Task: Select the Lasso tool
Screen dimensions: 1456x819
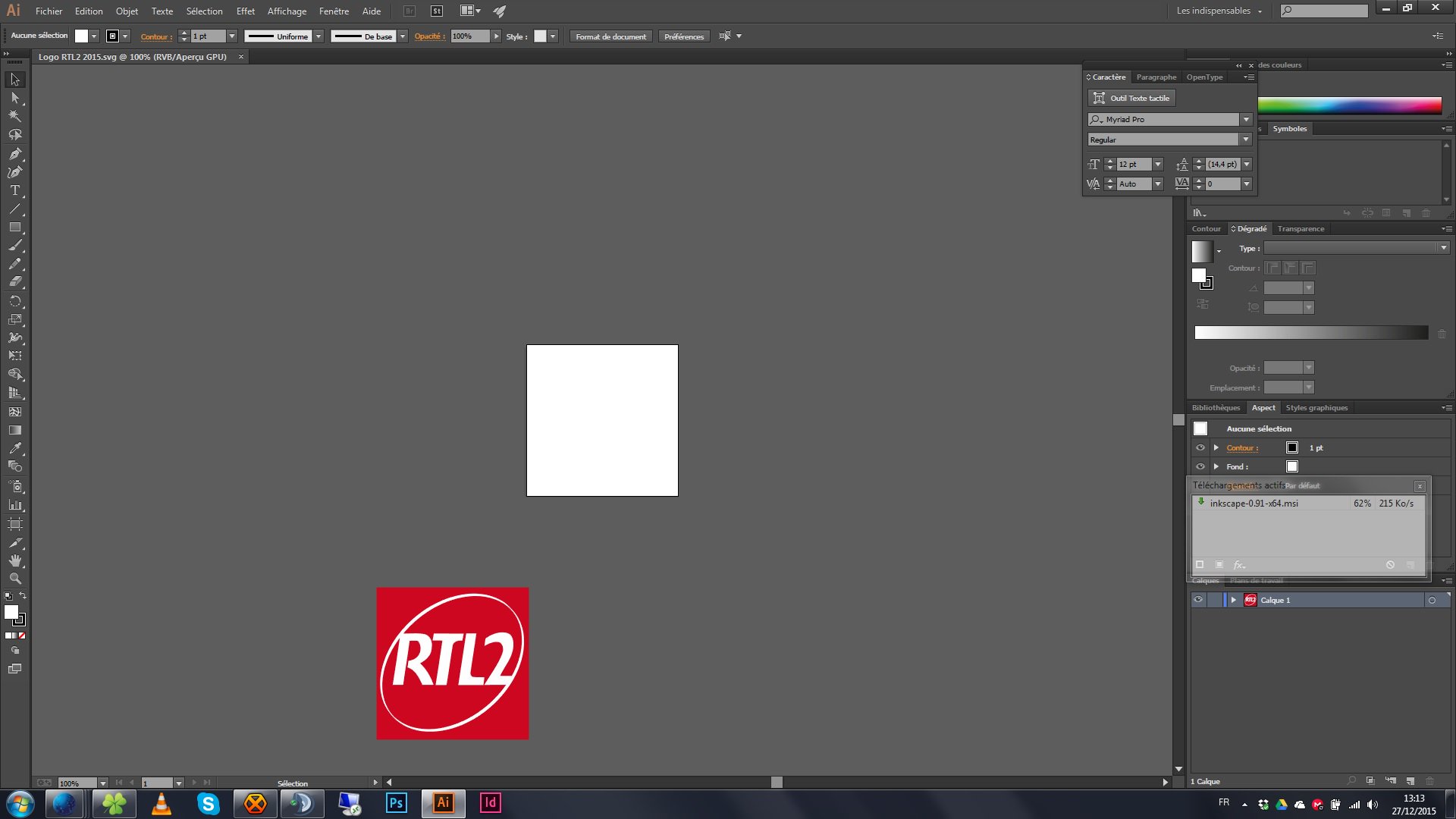Action: click(x=14, y=135)
